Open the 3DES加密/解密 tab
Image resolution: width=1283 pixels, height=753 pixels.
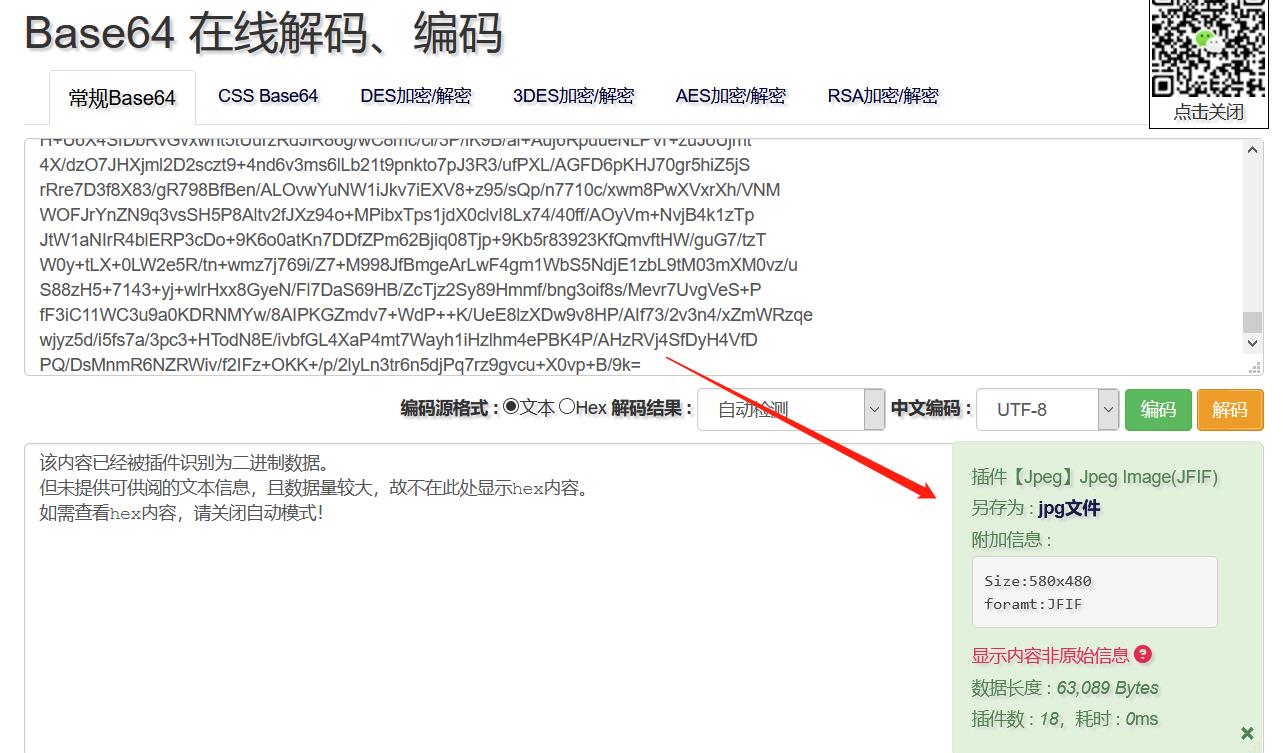pyautogui.click(x=574, y=96)
